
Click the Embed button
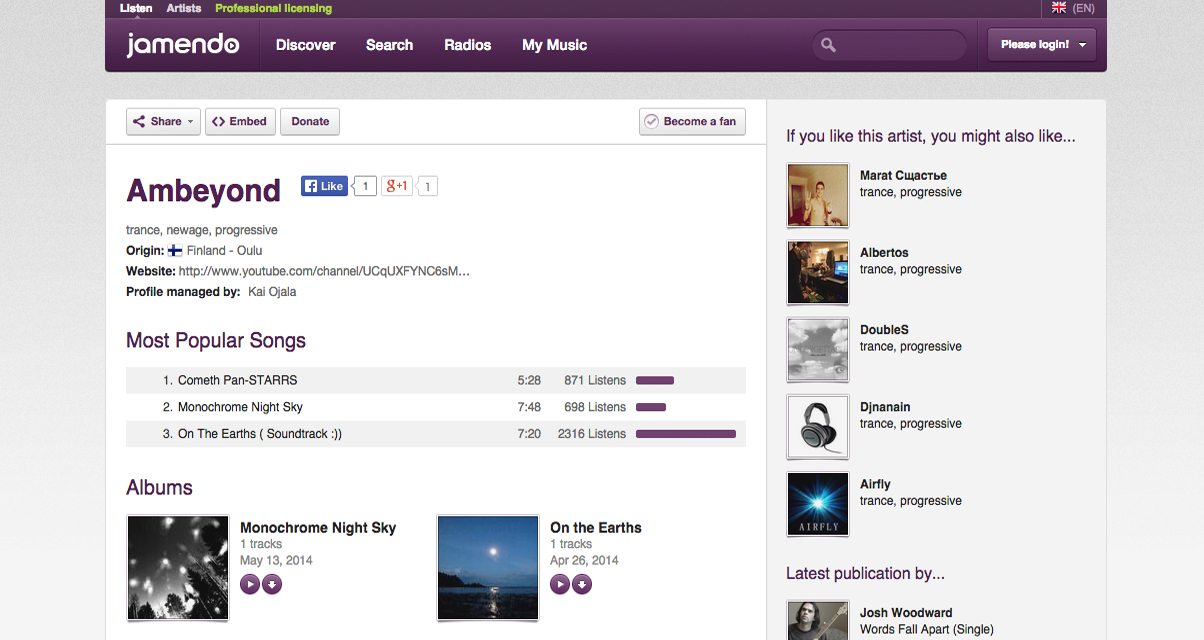[240, 121]
